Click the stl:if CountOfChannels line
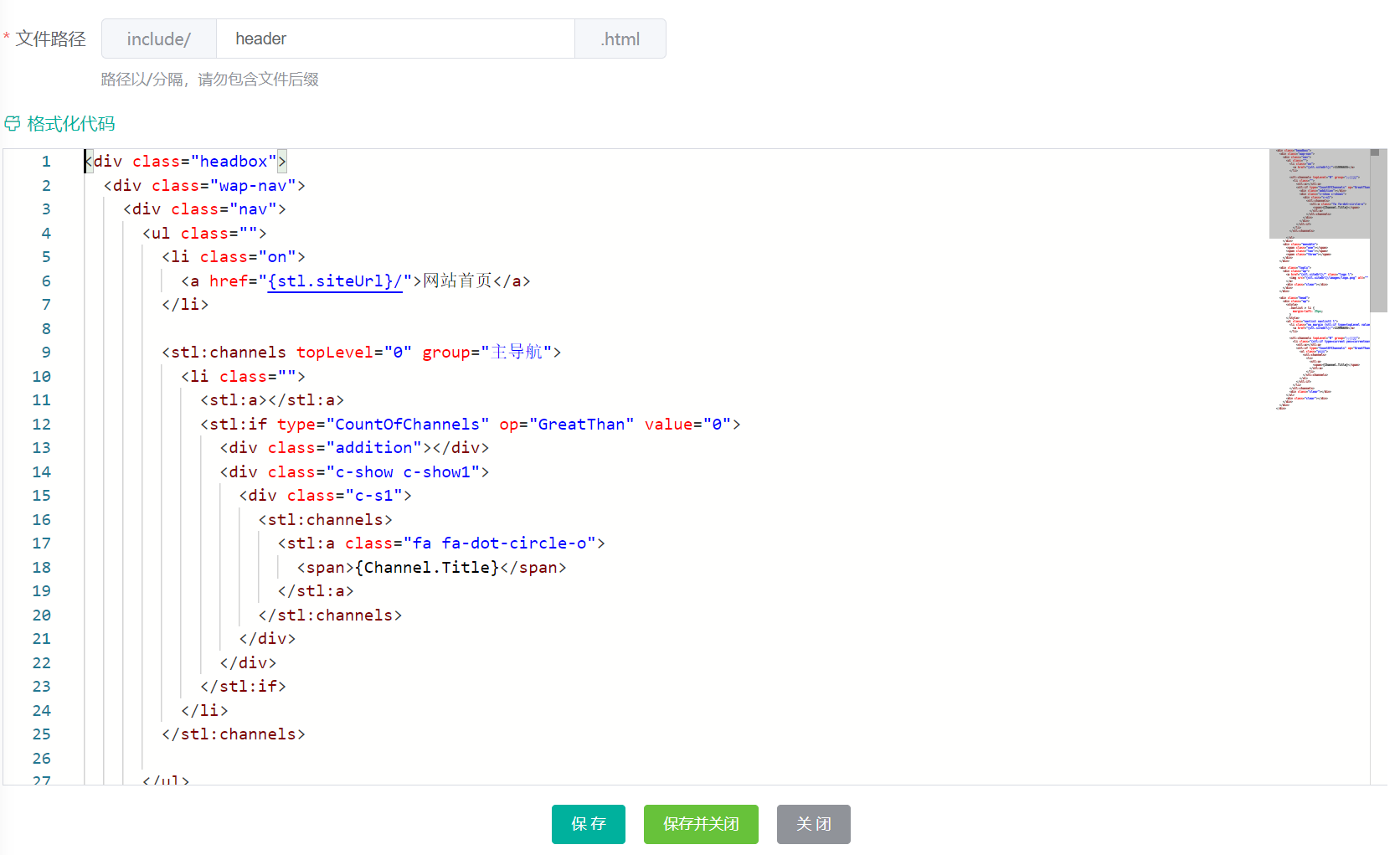1400x855 pixels. click(470, 425)
